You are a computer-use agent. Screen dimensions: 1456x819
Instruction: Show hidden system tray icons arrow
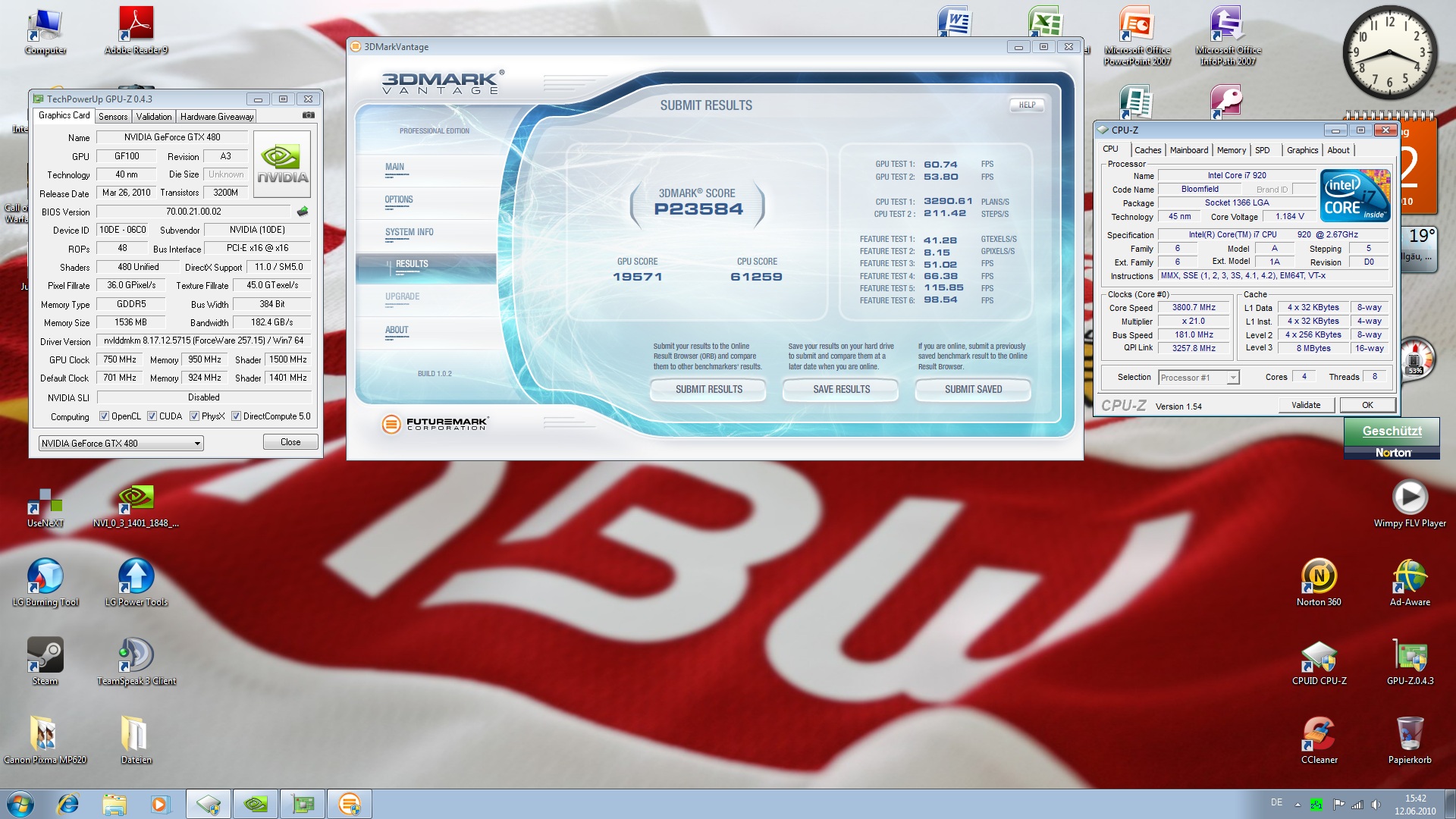(x=1298, y=805)
